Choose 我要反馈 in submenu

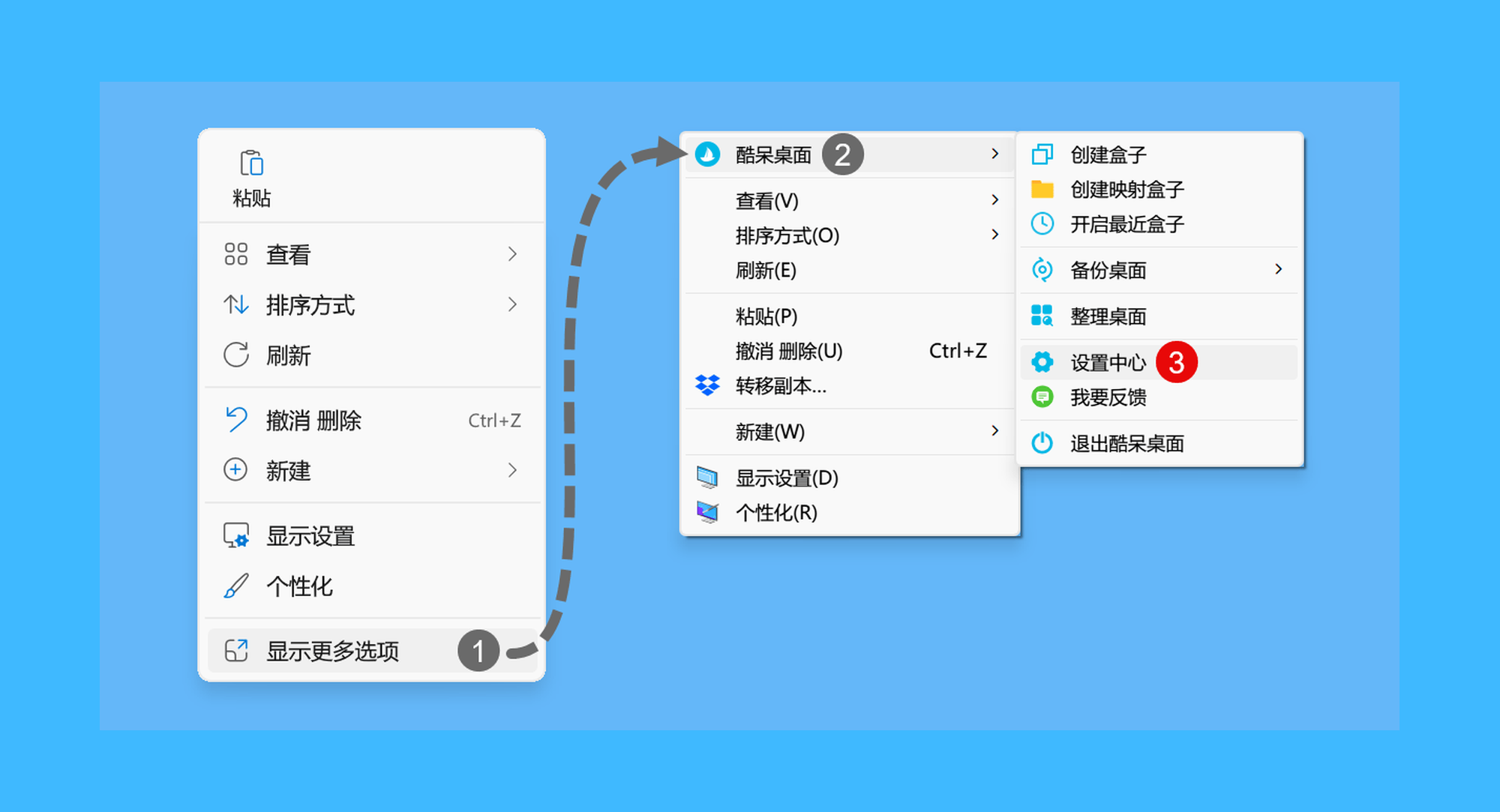[1159, 397]
